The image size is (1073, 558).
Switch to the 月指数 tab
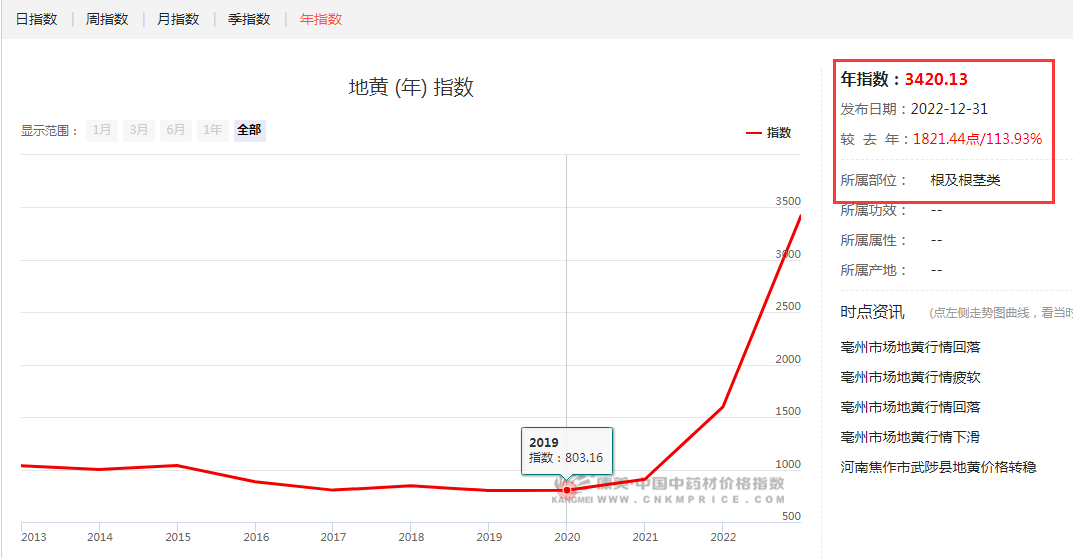pos(178,19)
